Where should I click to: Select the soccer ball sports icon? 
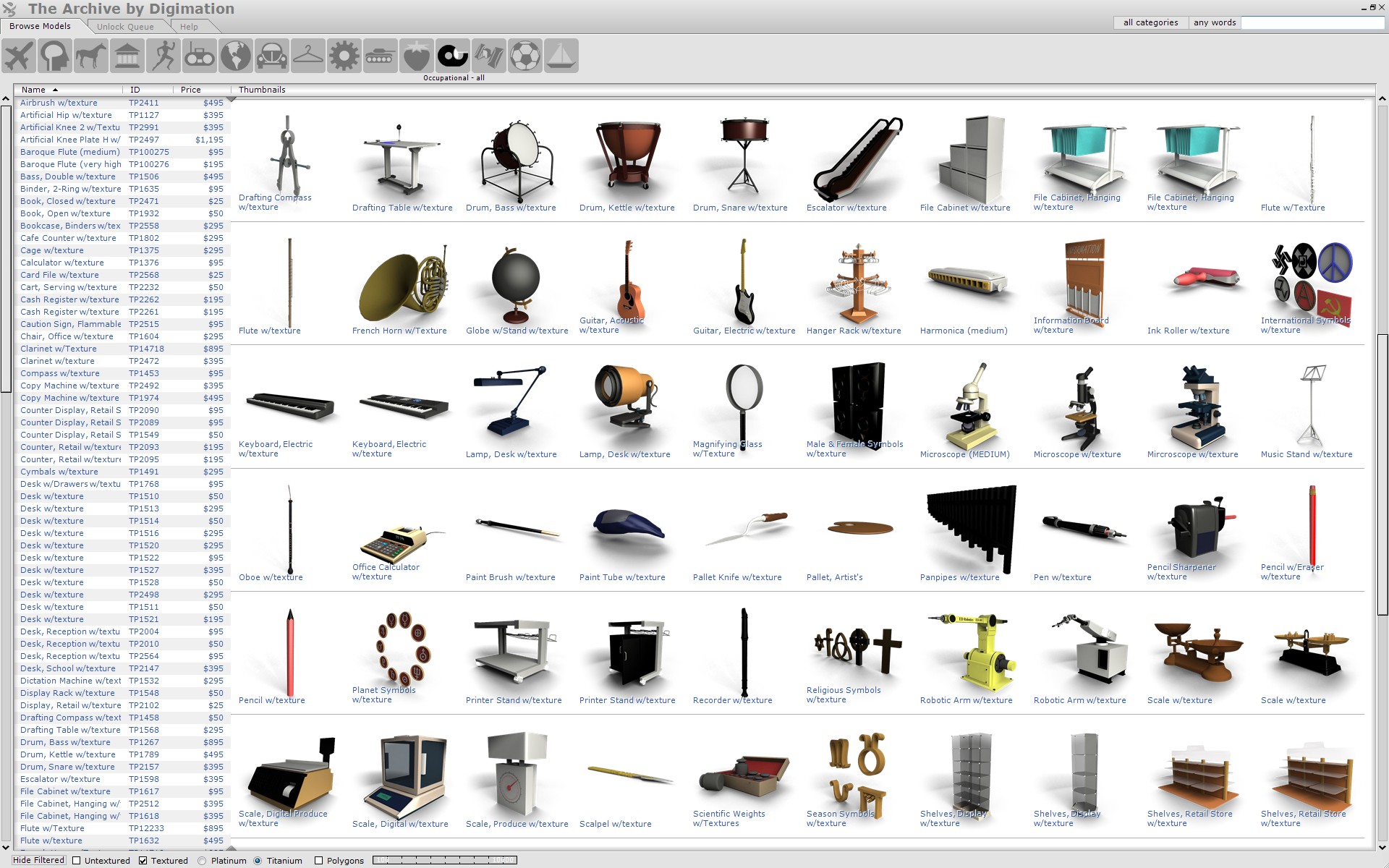[525, 56]
